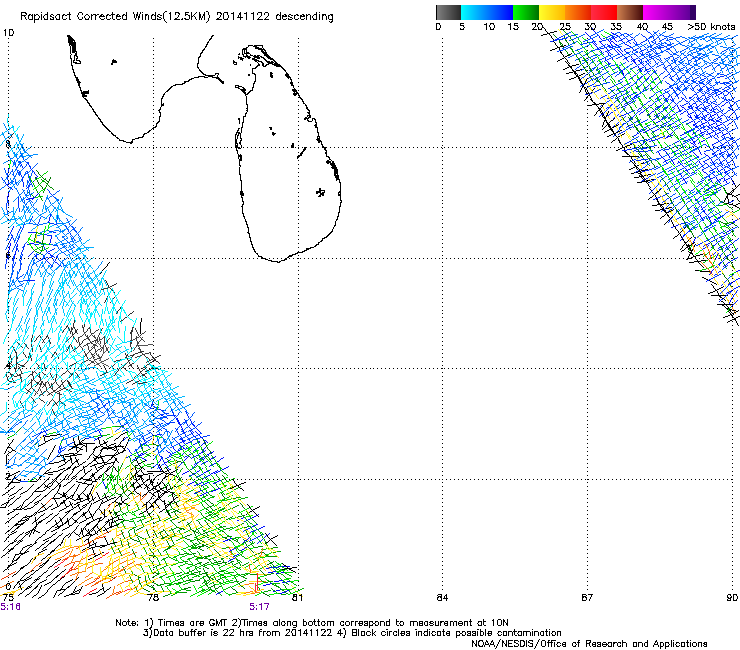
Task: Click the purple 5:16 time label
Action: tap(10, 607)
